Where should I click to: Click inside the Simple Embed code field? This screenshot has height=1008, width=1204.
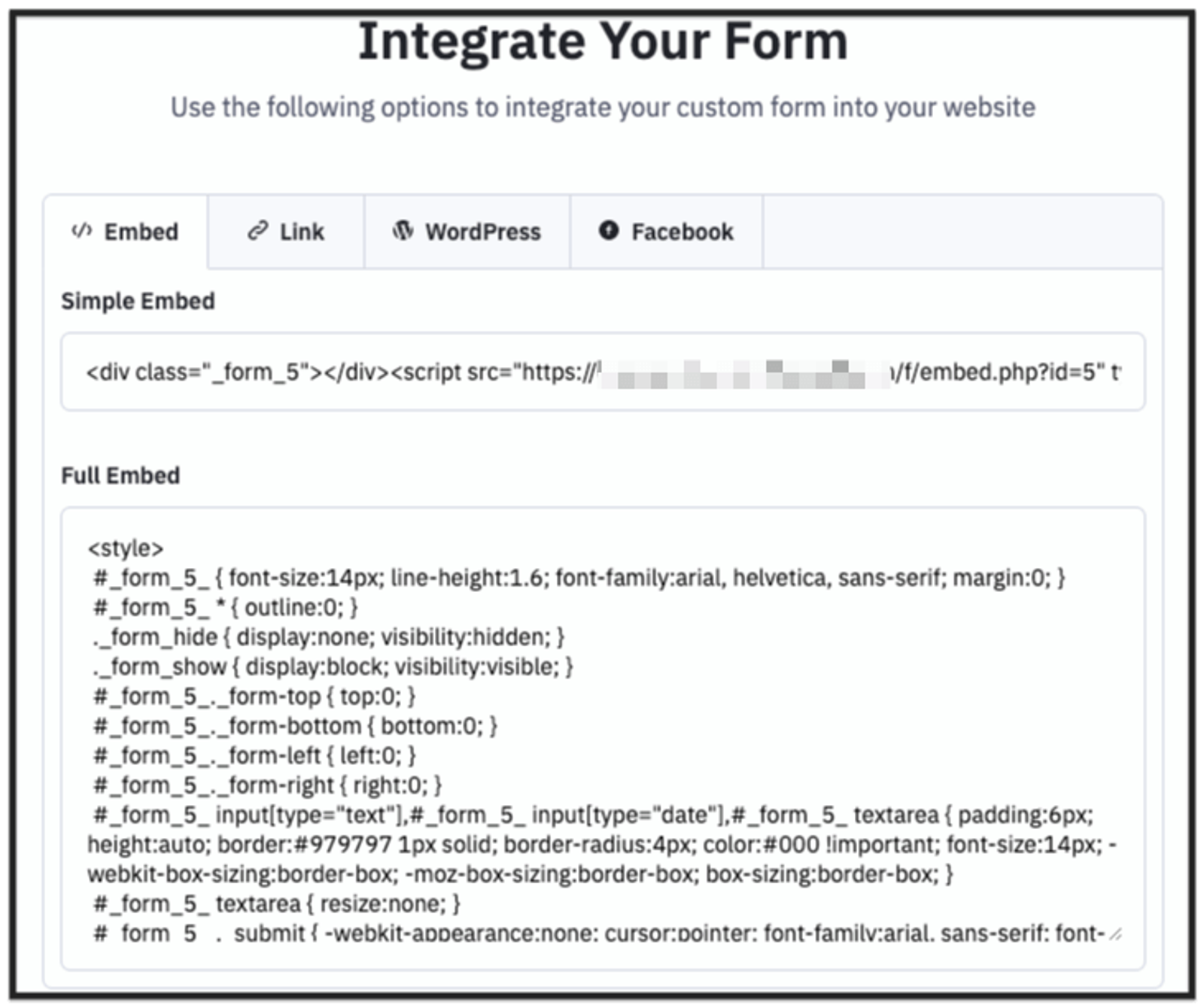pyautogui.click(x=602, y=370)
